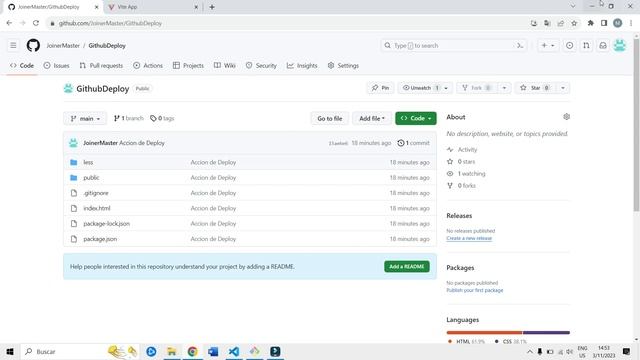Open the browser side panel icon

click(x=604, y=23)
